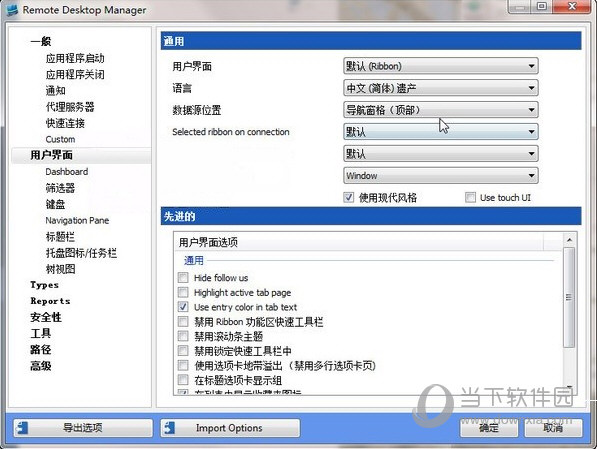Open the 键盘 settings page
The height and width of the screenshot is (449, 597).
[x=55, y=204]
